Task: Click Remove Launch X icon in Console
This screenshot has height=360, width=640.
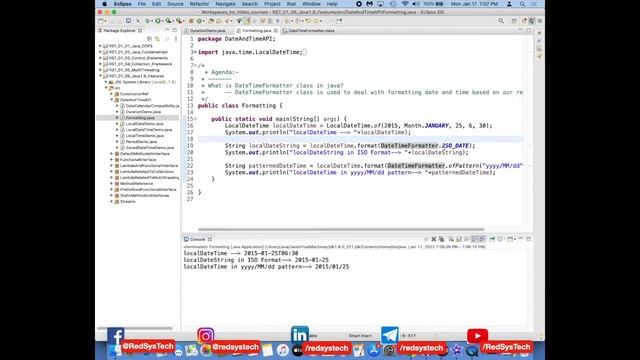Action: click(x=433, y=239)
